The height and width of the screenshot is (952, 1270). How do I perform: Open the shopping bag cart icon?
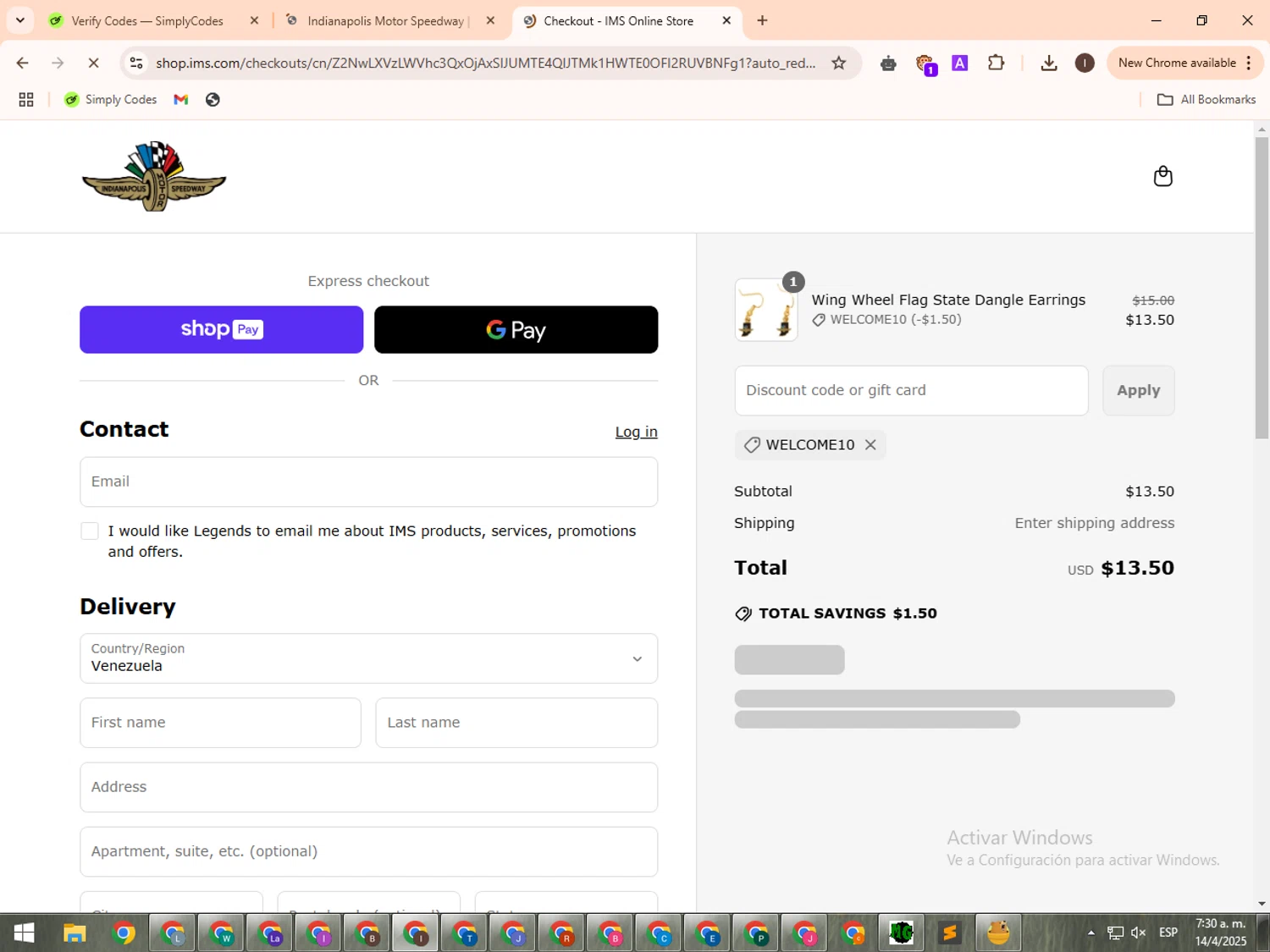coord(1163,176)
